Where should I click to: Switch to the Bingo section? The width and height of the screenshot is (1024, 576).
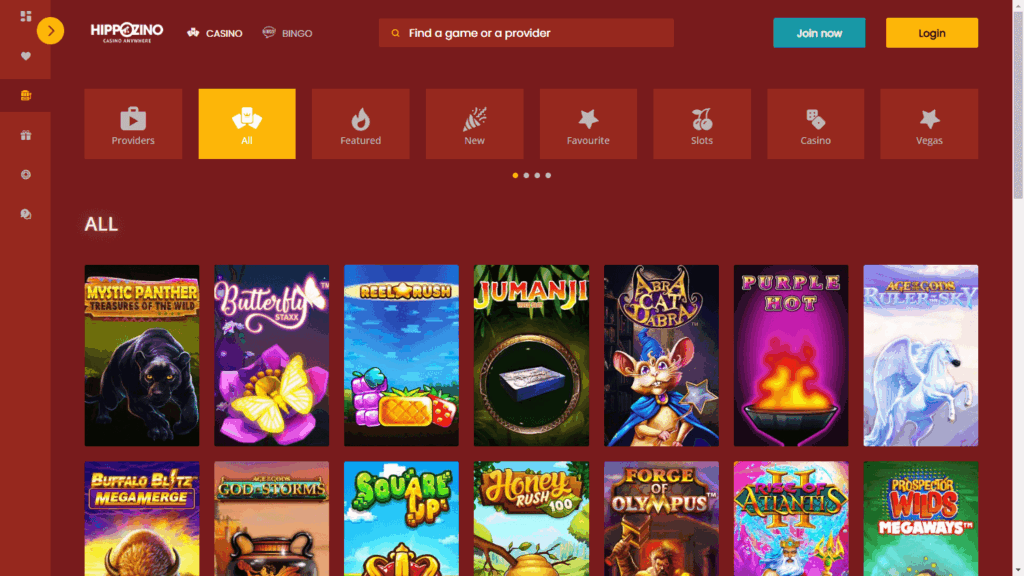[x=287, y=33]
